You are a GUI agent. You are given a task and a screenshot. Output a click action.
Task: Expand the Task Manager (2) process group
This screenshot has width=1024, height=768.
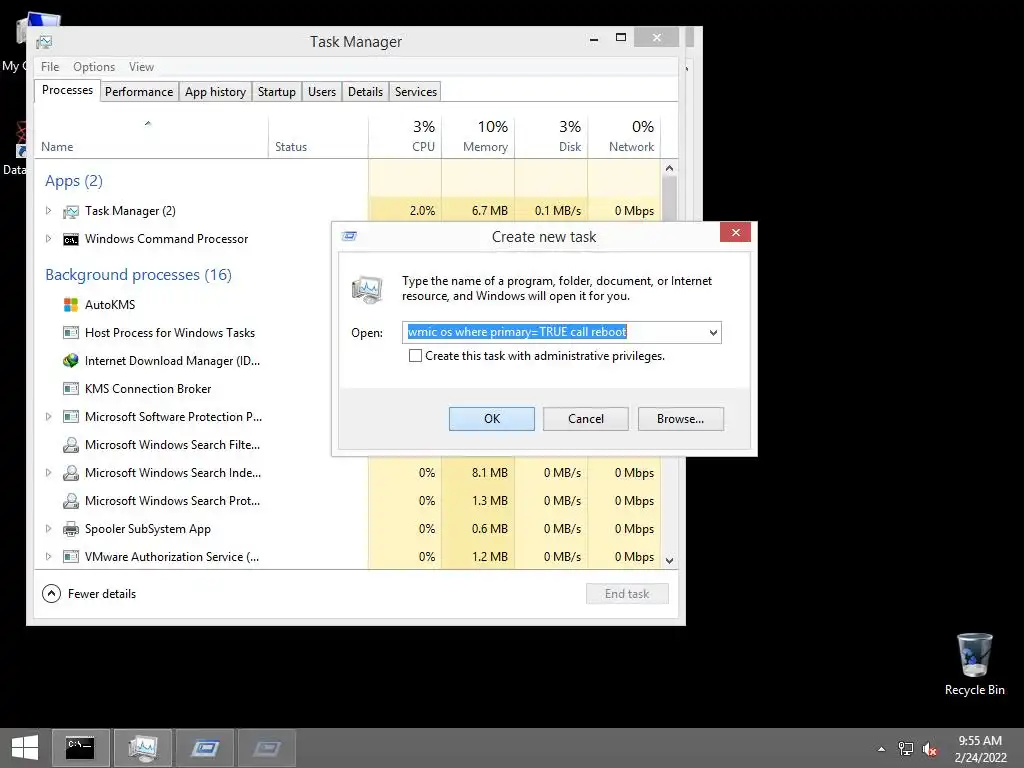click(48, 211)
